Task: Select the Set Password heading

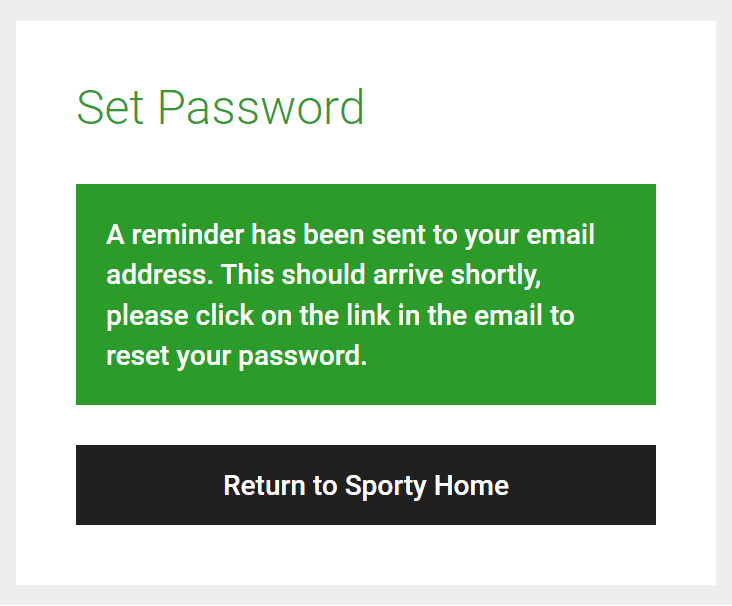Action: pos(220,107)
